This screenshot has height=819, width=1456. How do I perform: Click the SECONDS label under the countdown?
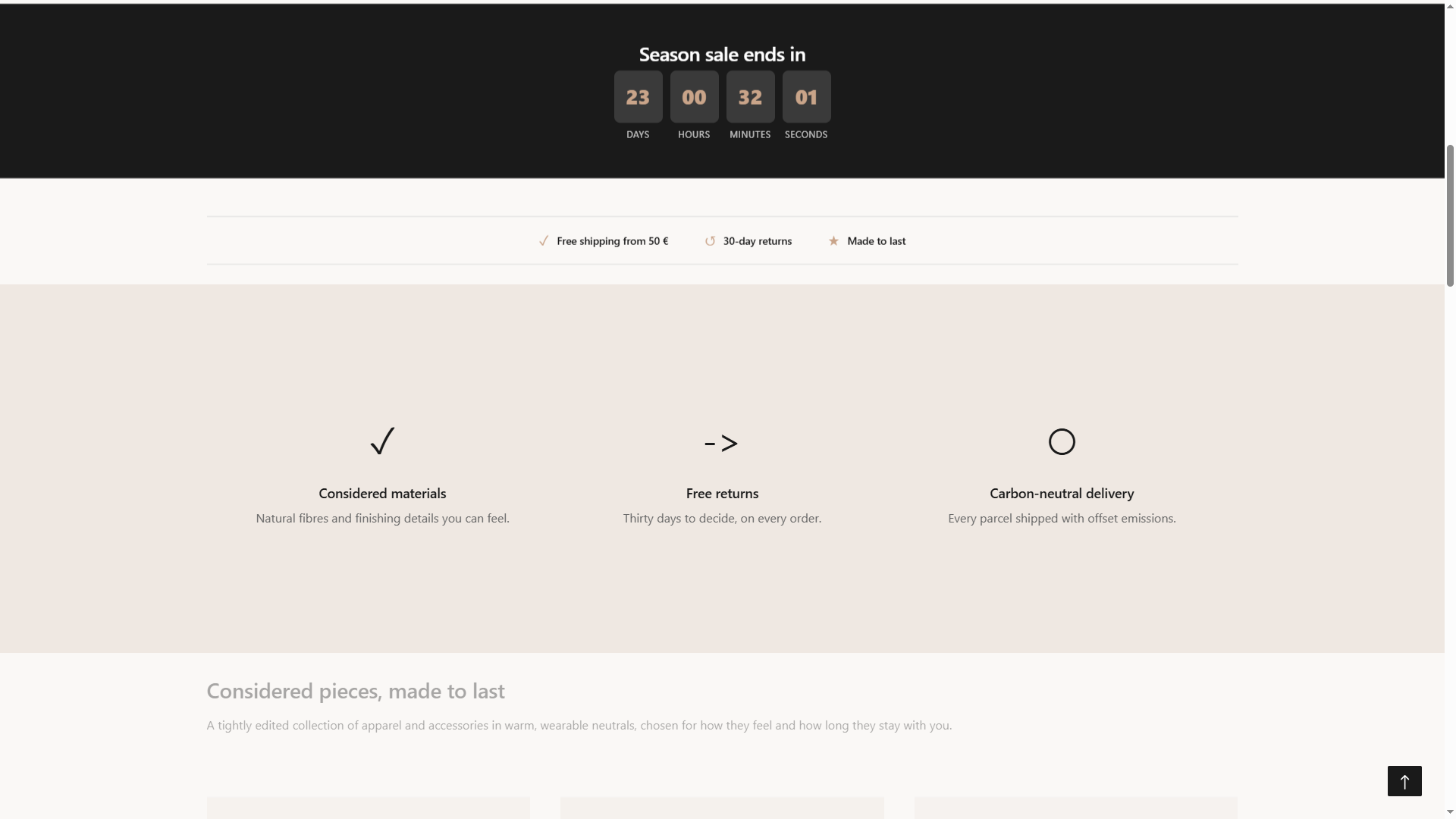pyautogui.click(x=806, y=134)
